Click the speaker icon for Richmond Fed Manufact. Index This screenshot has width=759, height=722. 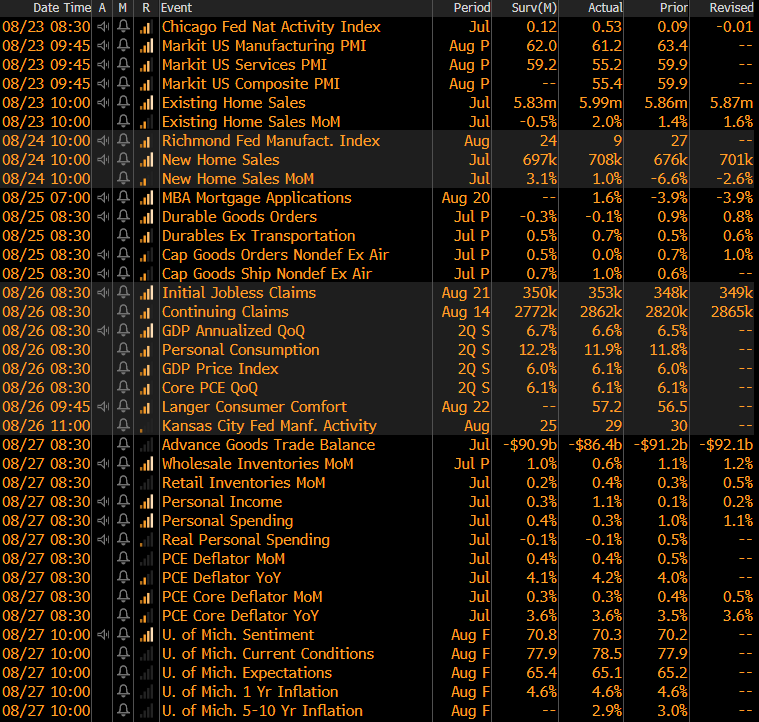coord(102,141)
